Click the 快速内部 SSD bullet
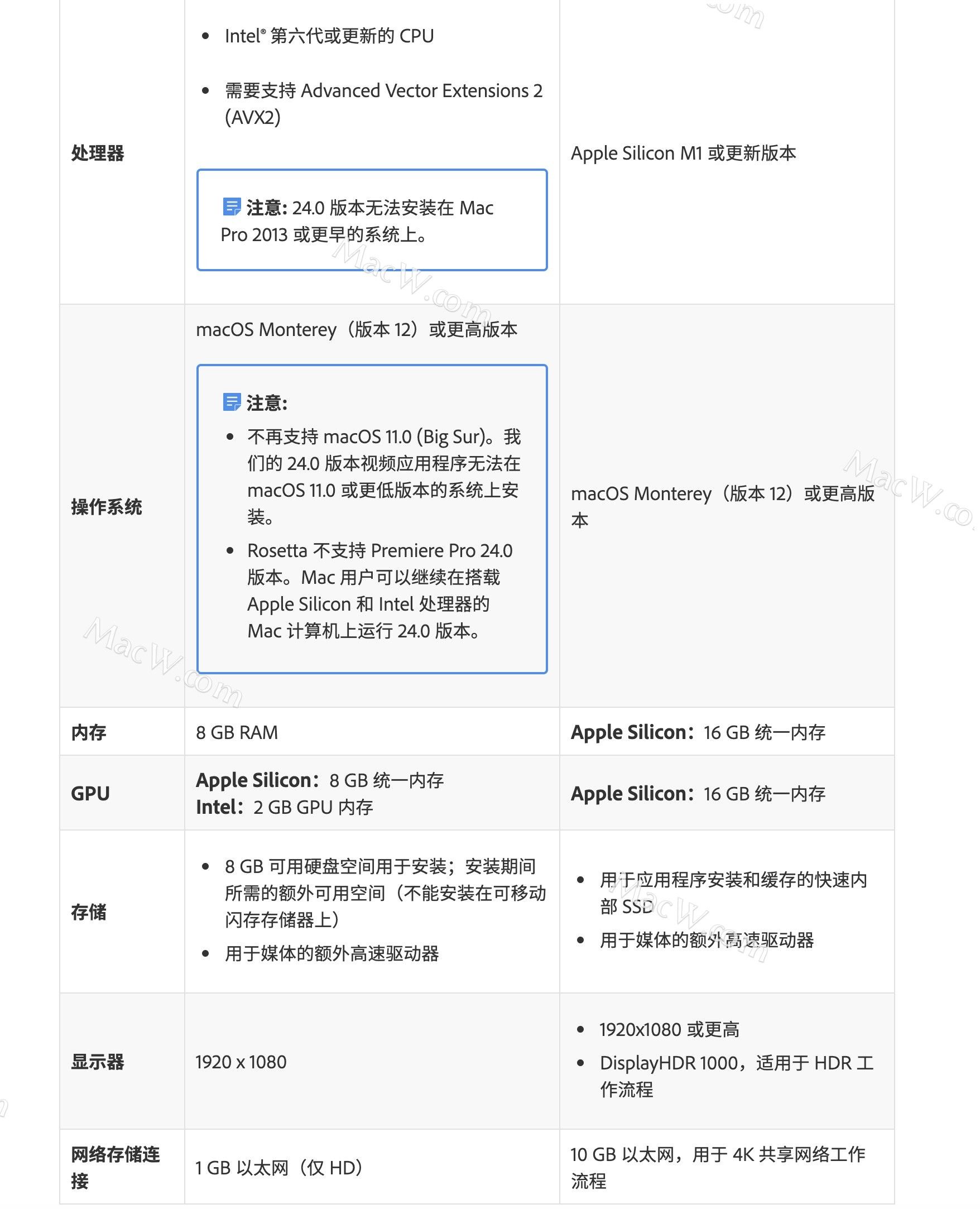980x1209 pixels. (x=733, y=893)
